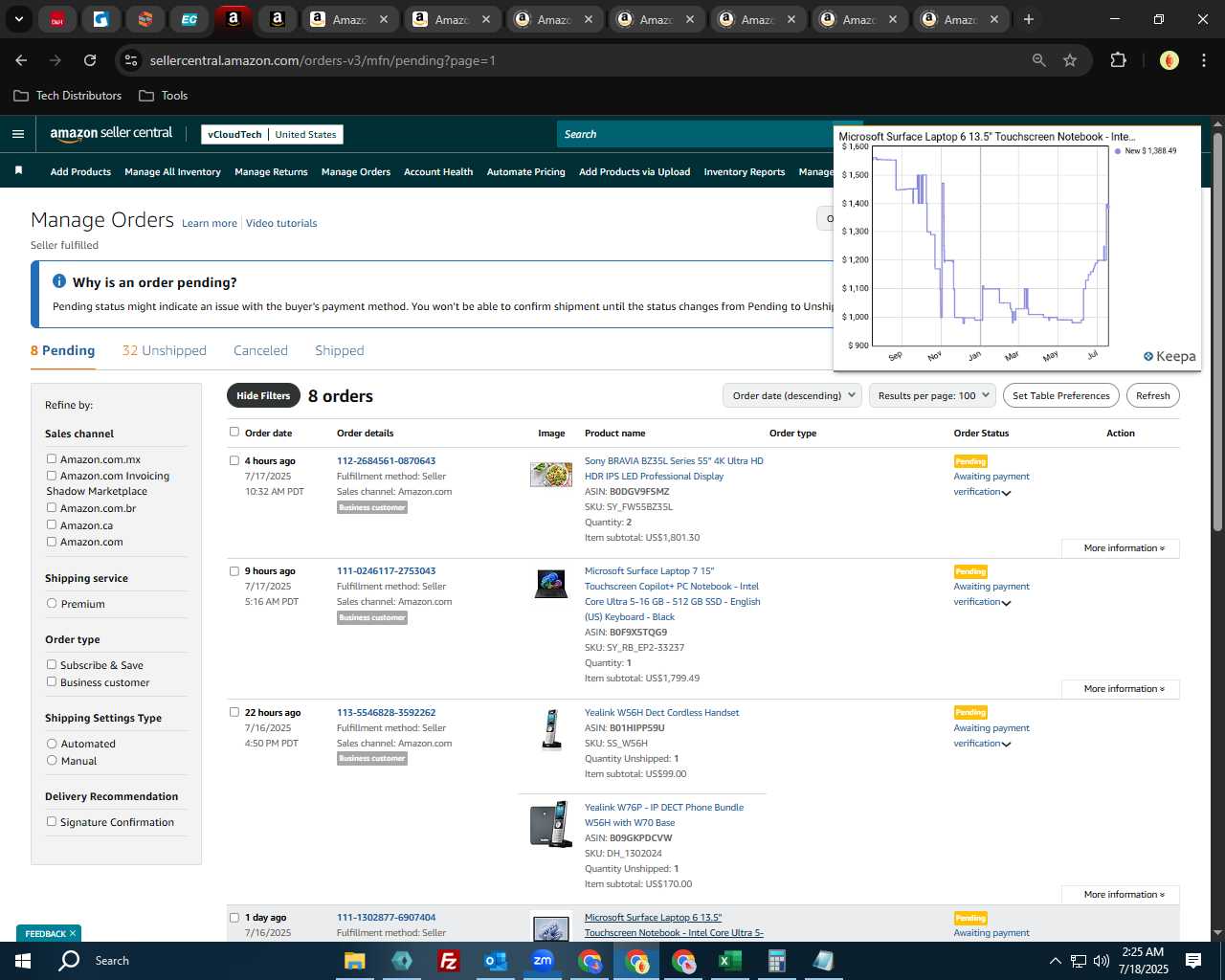This screenshot has width=1225, height=980.
Task: Reload the page with browser refresh icon
Action: point(90,60)
